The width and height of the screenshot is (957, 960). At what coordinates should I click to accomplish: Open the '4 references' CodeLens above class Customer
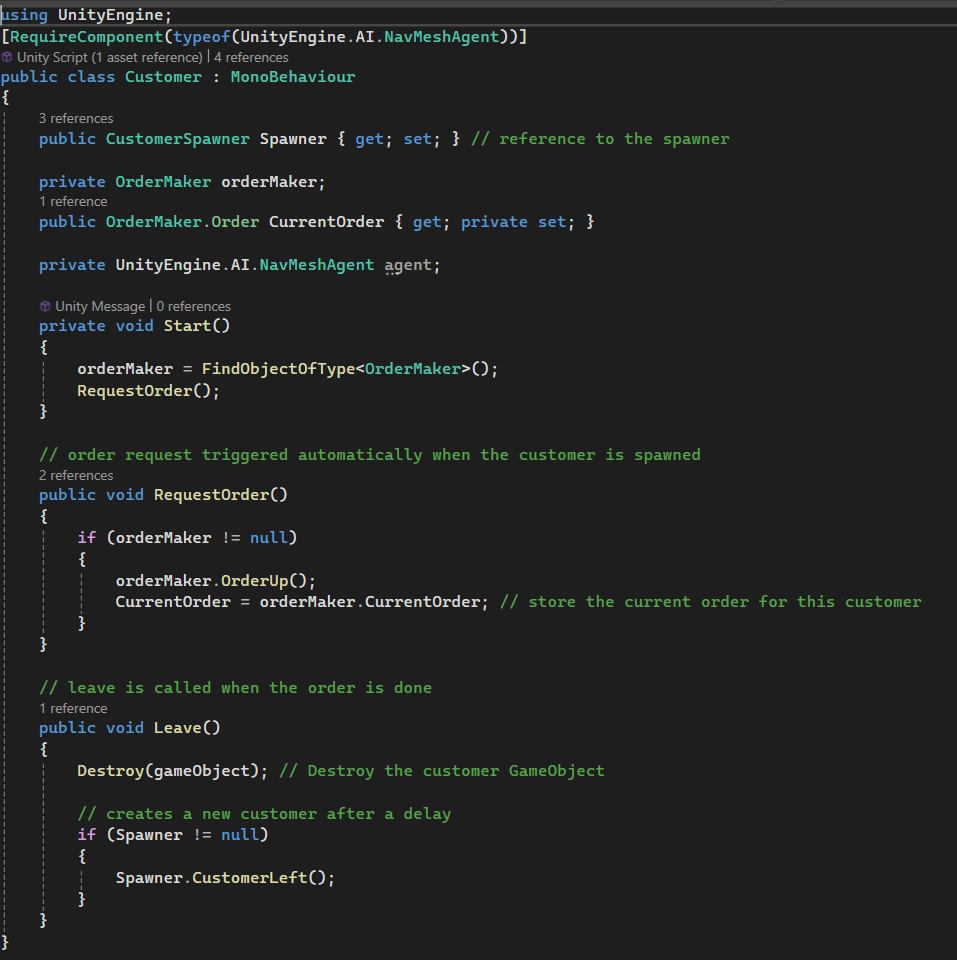(251, 57)
